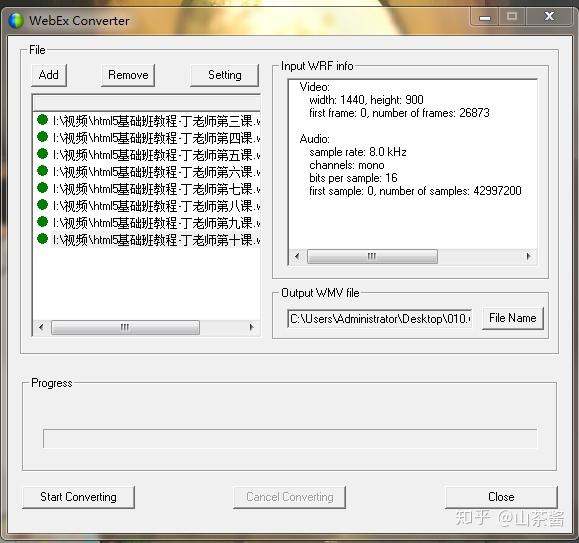This screenshot has width=579, height=543.
Task: Select the 第三课 file row
Action: click(x=147, y=121)
